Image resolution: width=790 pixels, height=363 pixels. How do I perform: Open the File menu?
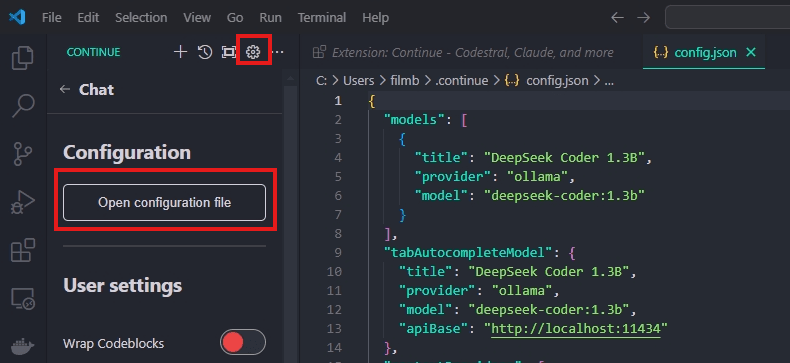[x=52, y=18]
